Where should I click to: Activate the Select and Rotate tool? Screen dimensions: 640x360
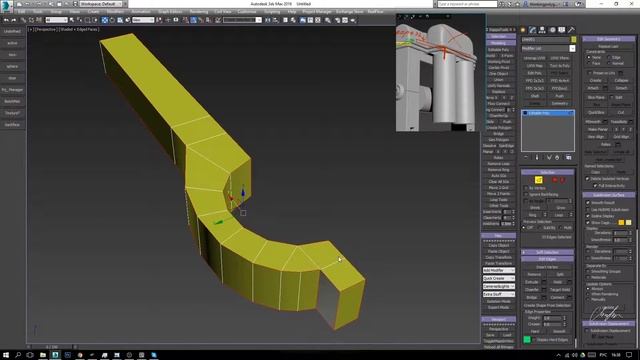pyautogui.click(x=112, y=20)
